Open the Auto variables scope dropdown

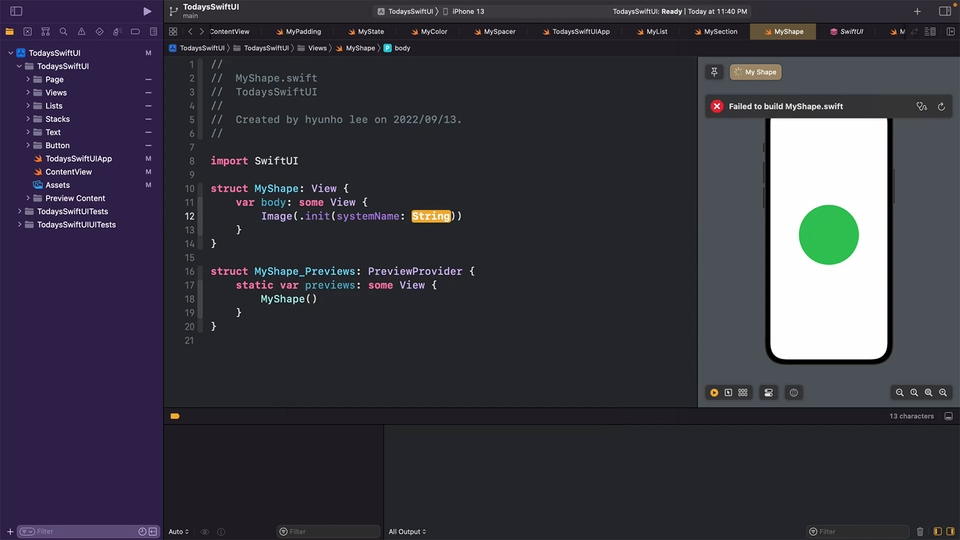tap(179, 531)
